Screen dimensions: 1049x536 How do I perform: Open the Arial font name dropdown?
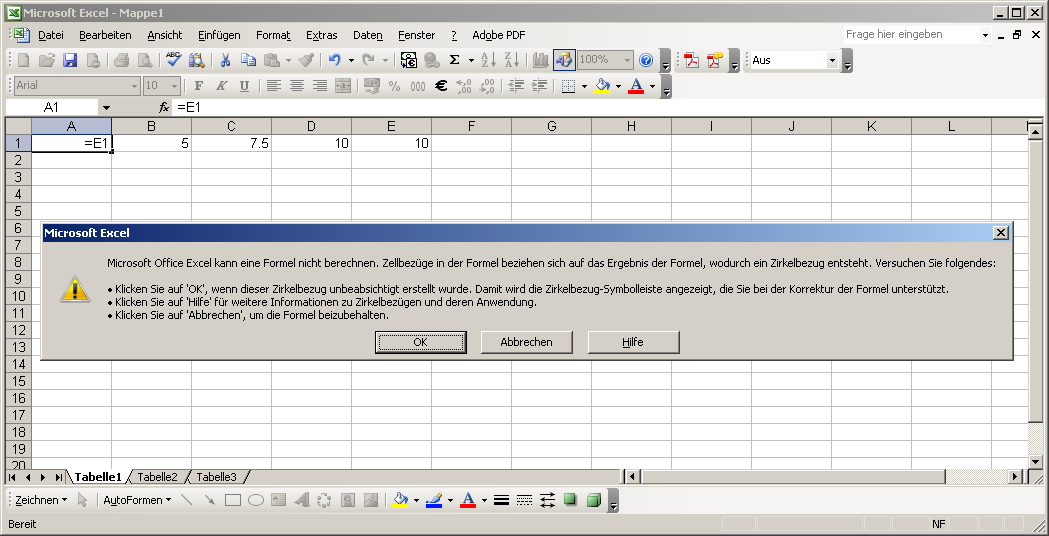[134, 86]
